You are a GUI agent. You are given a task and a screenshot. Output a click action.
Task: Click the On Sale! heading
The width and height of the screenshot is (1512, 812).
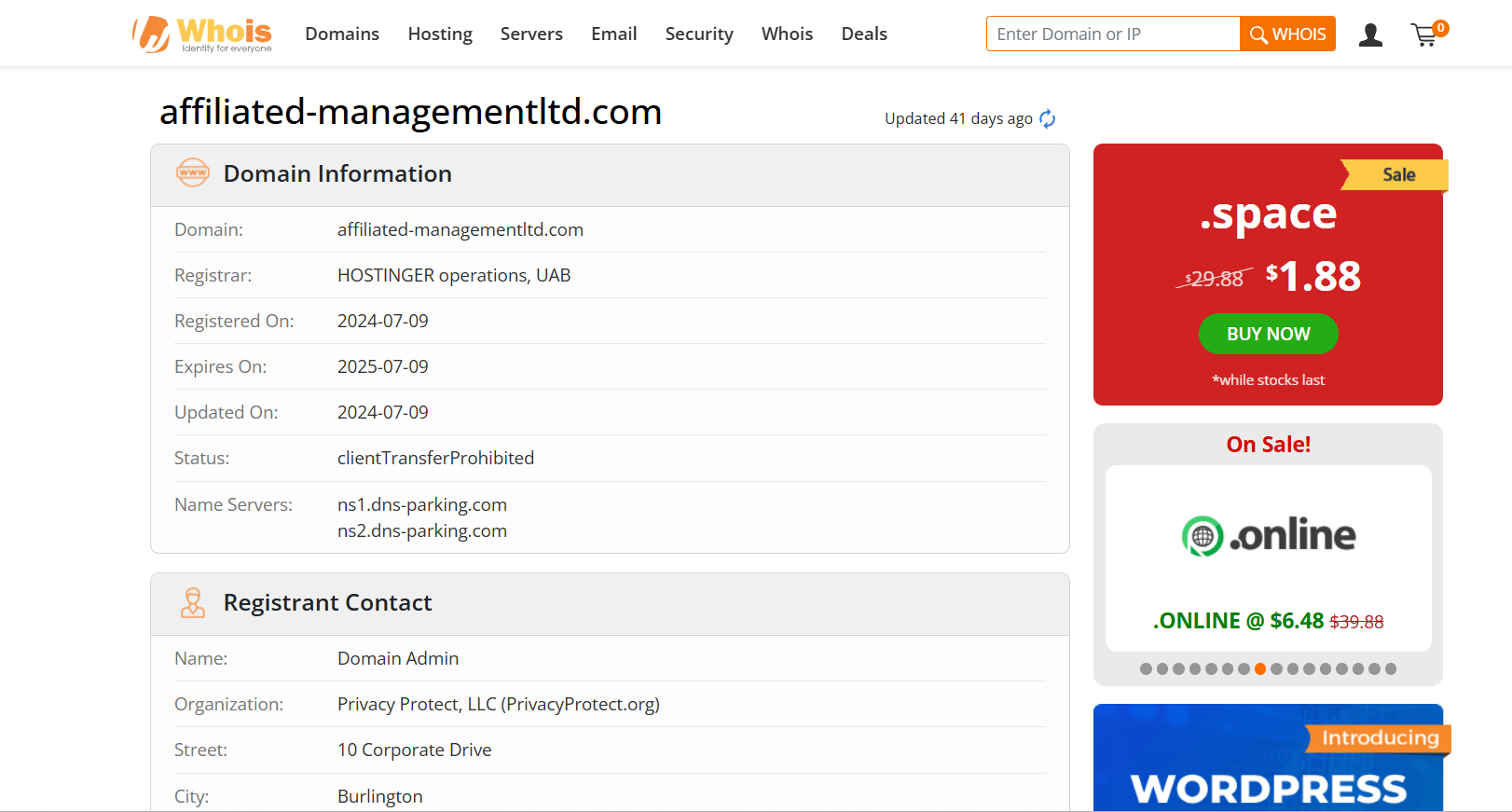click(1268, 445)
